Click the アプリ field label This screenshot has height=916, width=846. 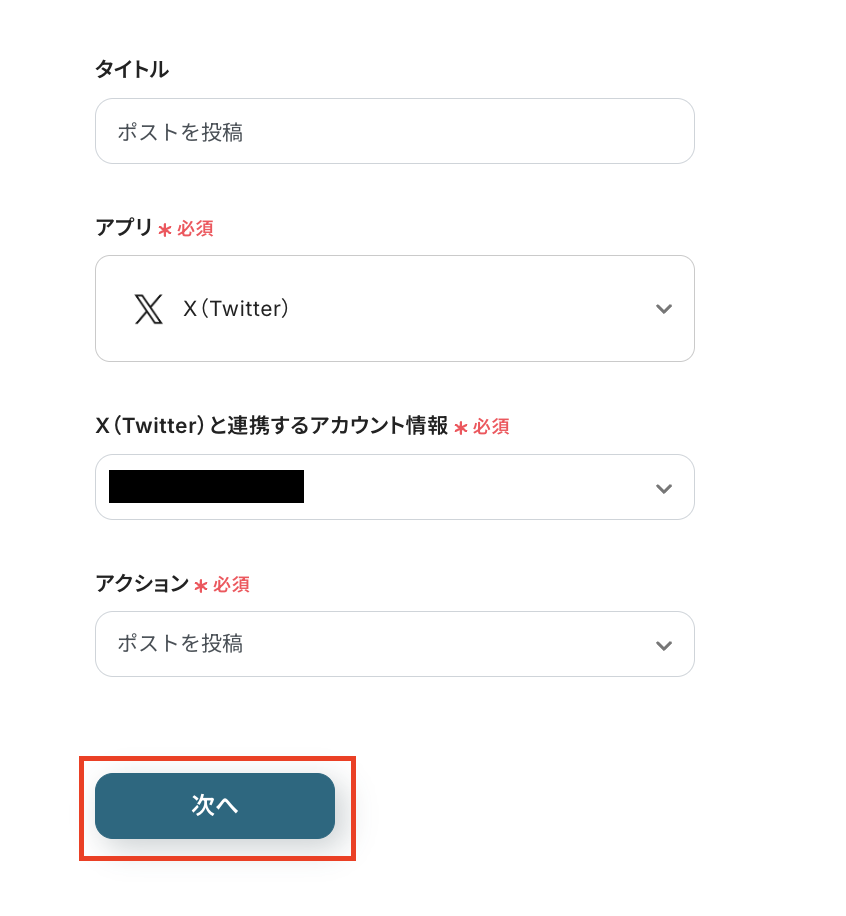(124, 228)
